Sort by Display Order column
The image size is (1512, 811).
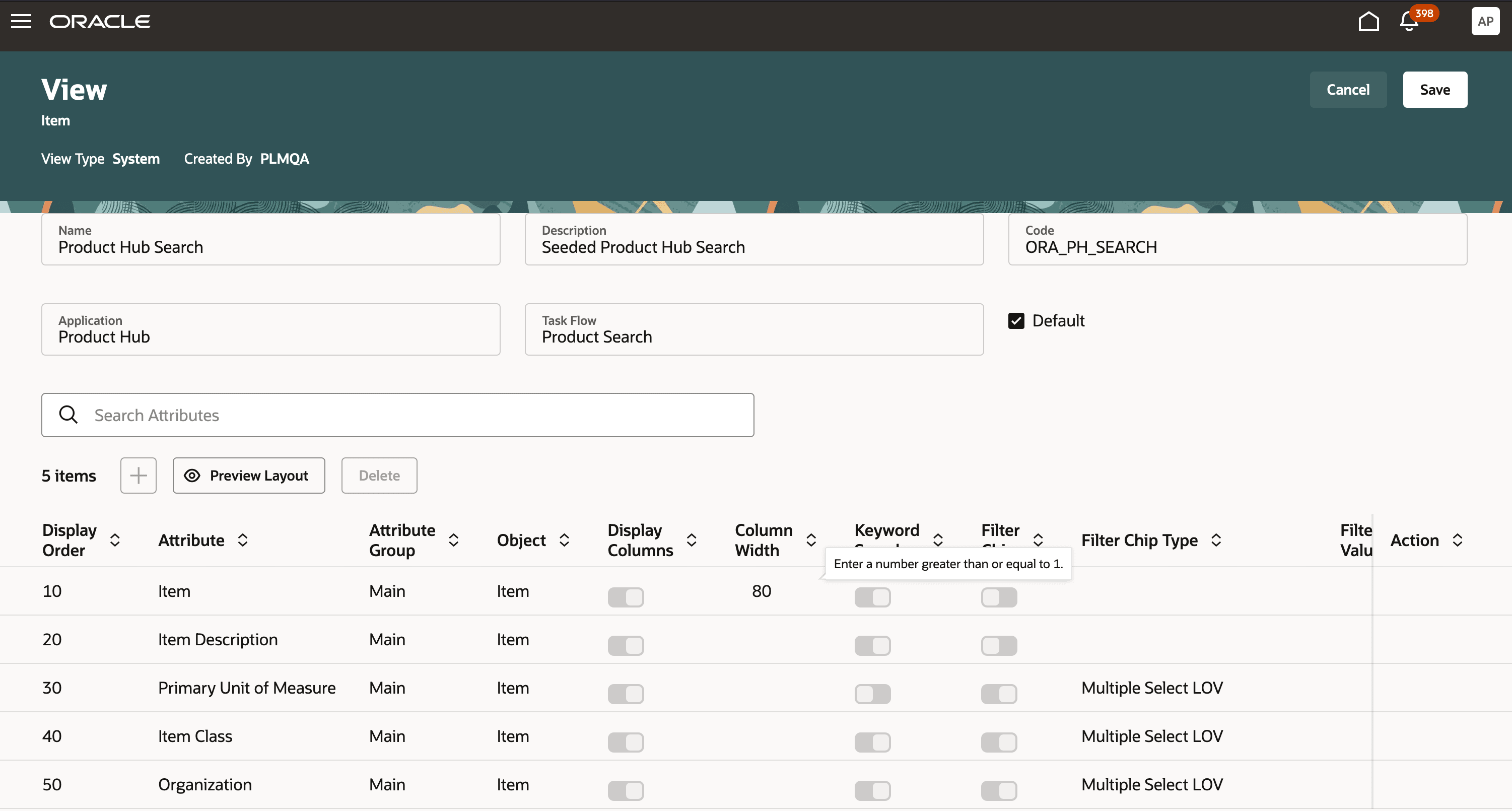115,540
